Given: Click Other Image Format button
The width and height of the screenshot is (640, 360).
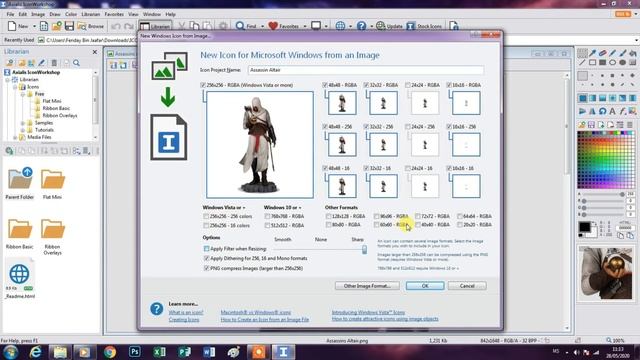Looking at the screenshot, I should (367, 286).
